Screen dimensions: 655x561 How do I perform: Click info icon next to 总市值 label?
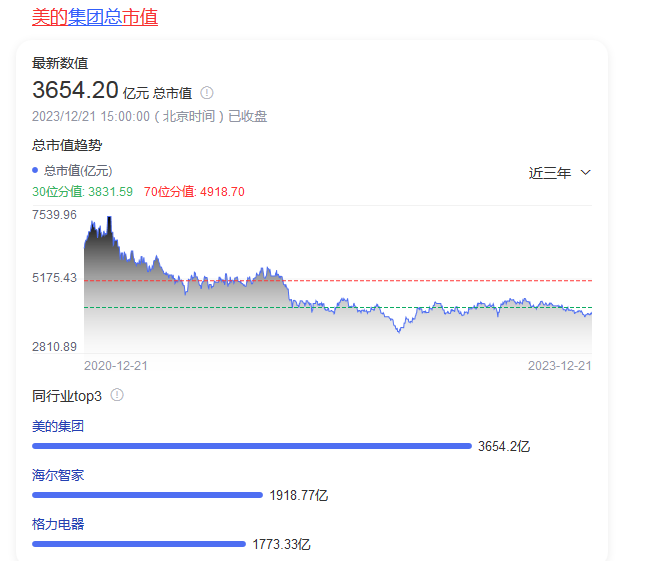[207, 93]
